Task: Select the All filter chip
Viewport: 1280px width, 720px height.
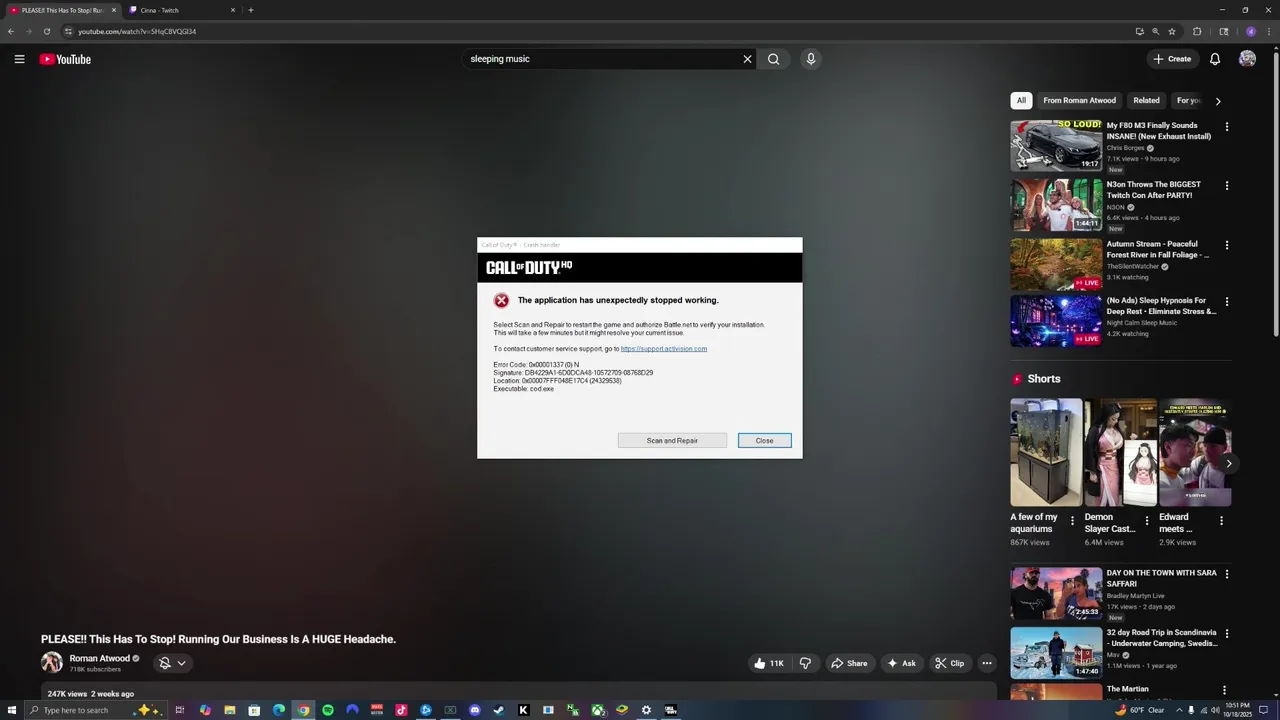Action: coord(1021,101)
